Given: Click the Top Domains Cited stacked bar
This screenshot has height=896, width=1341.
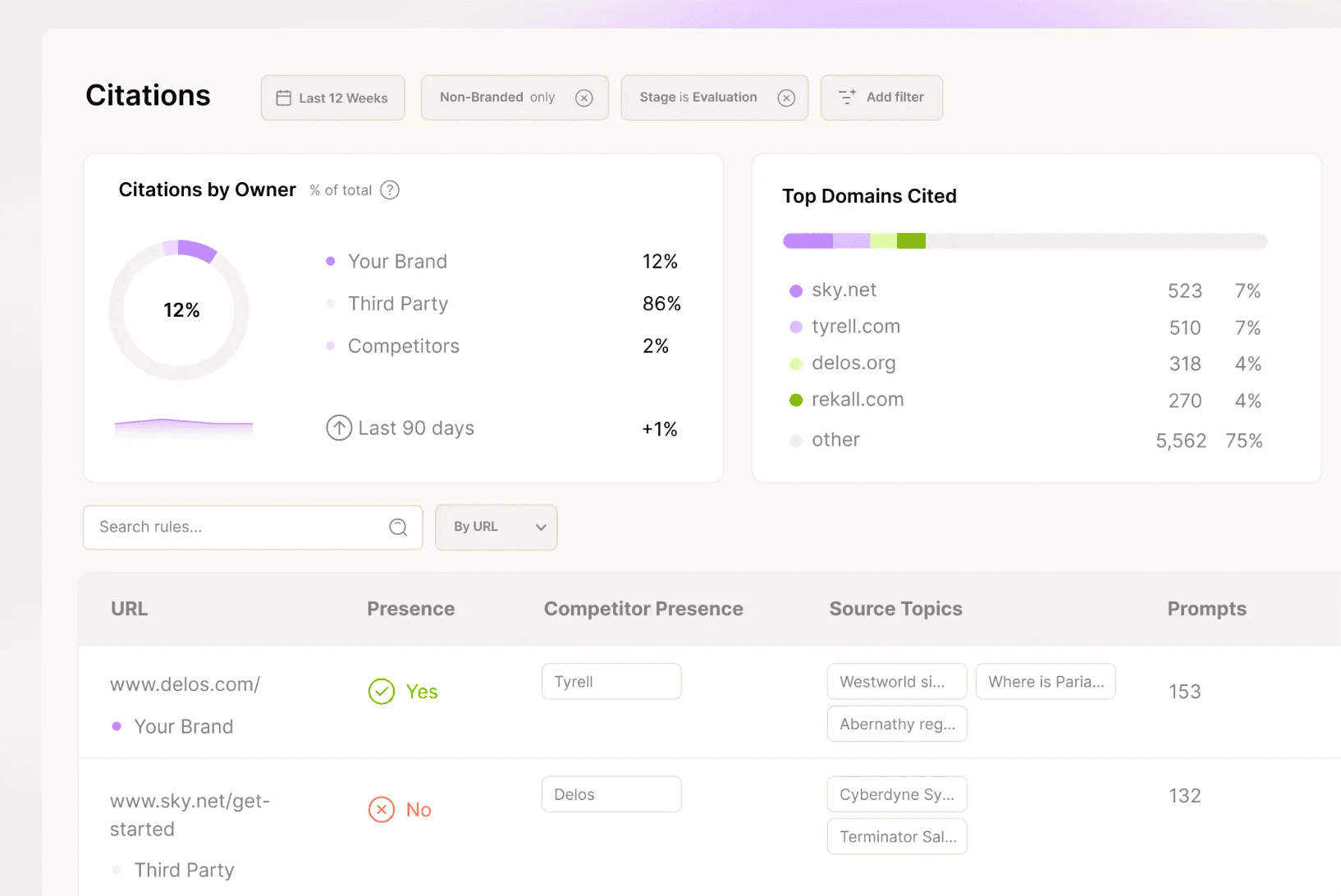Looking at the screenshot, I should point(1025,241).
